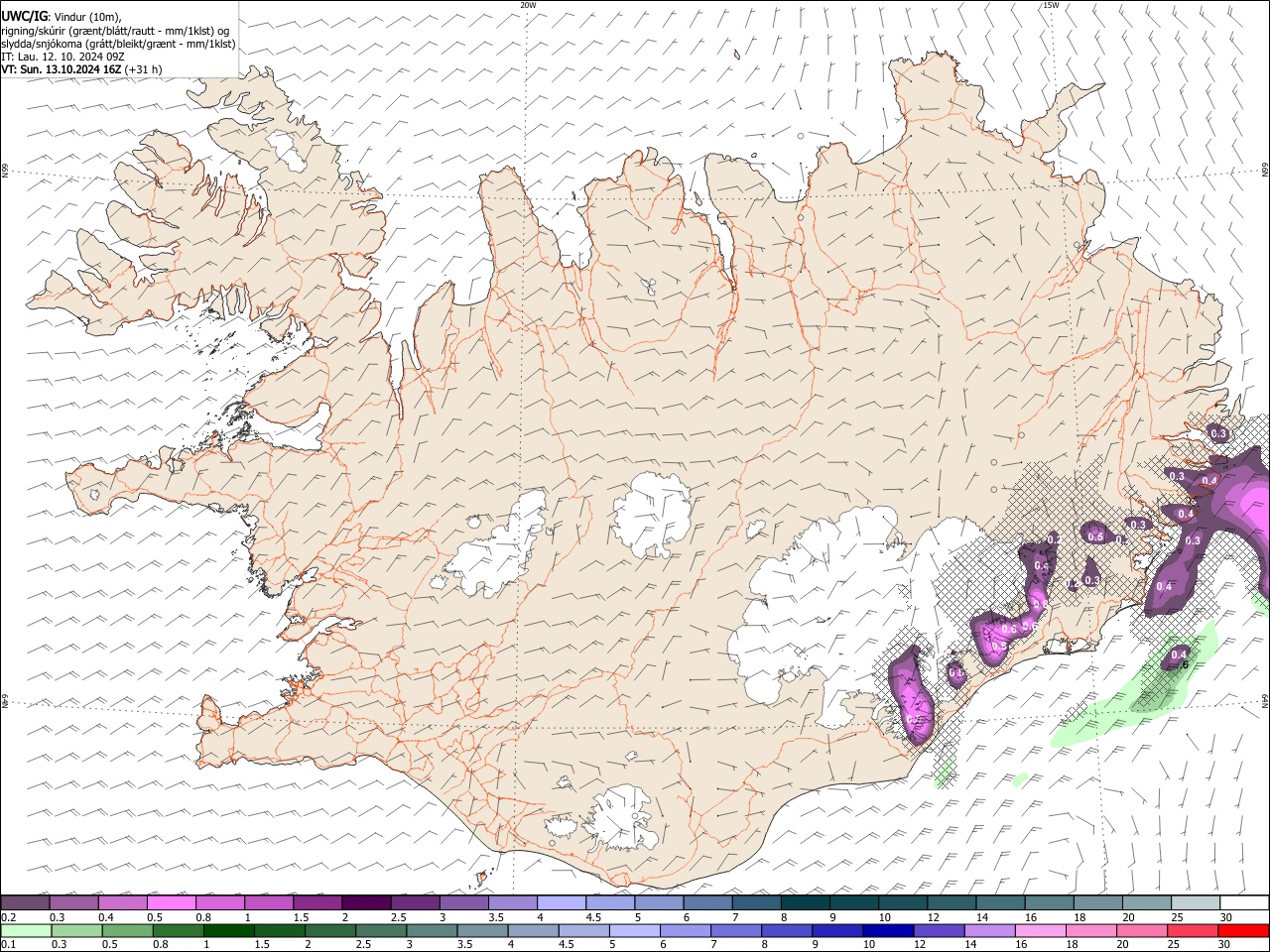Click the upper legend swatch between 0.2 and 0.3

tap(25, 902)
